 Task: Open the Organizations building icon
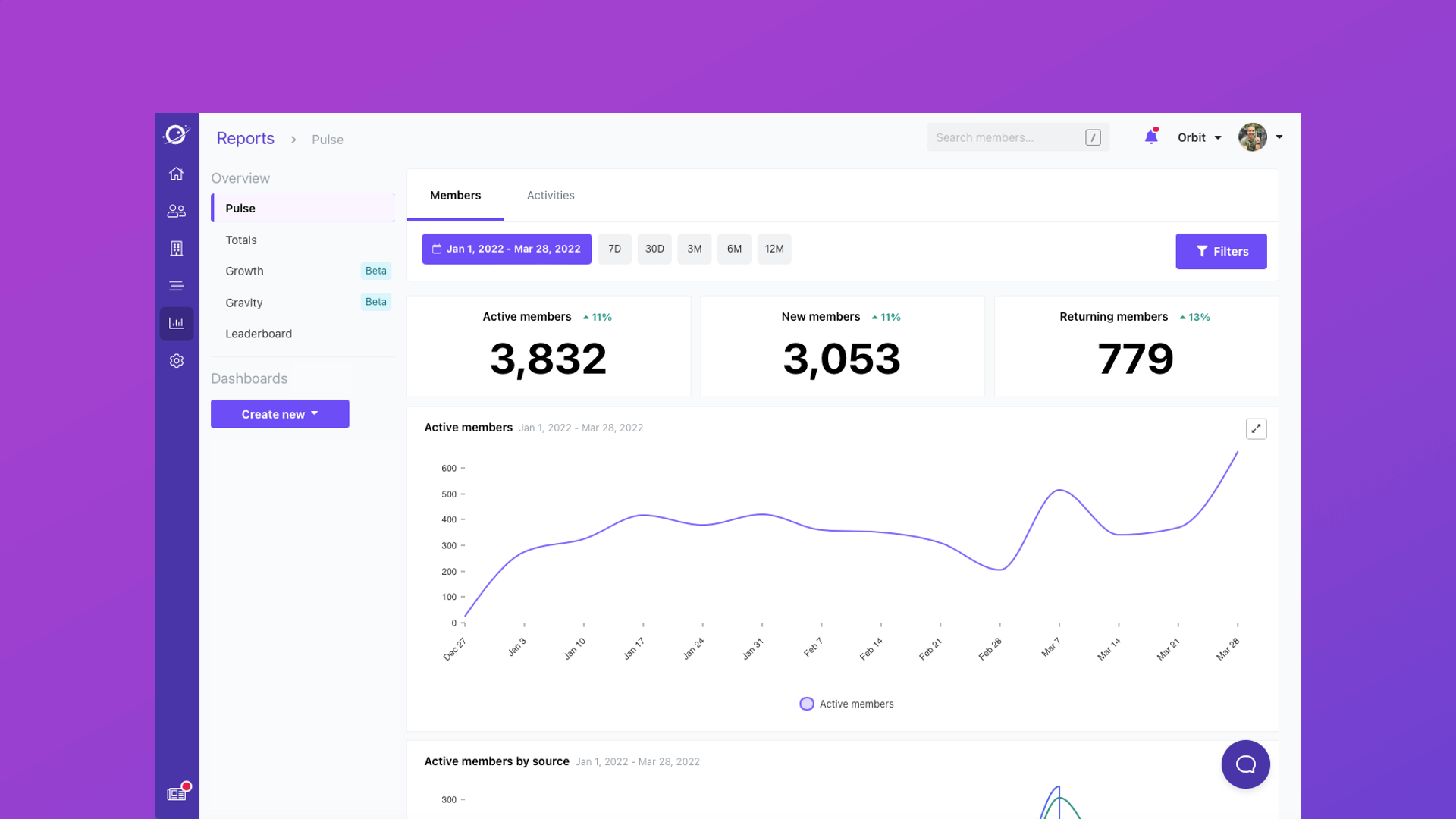pyautogui.click(x=176, y=249)
